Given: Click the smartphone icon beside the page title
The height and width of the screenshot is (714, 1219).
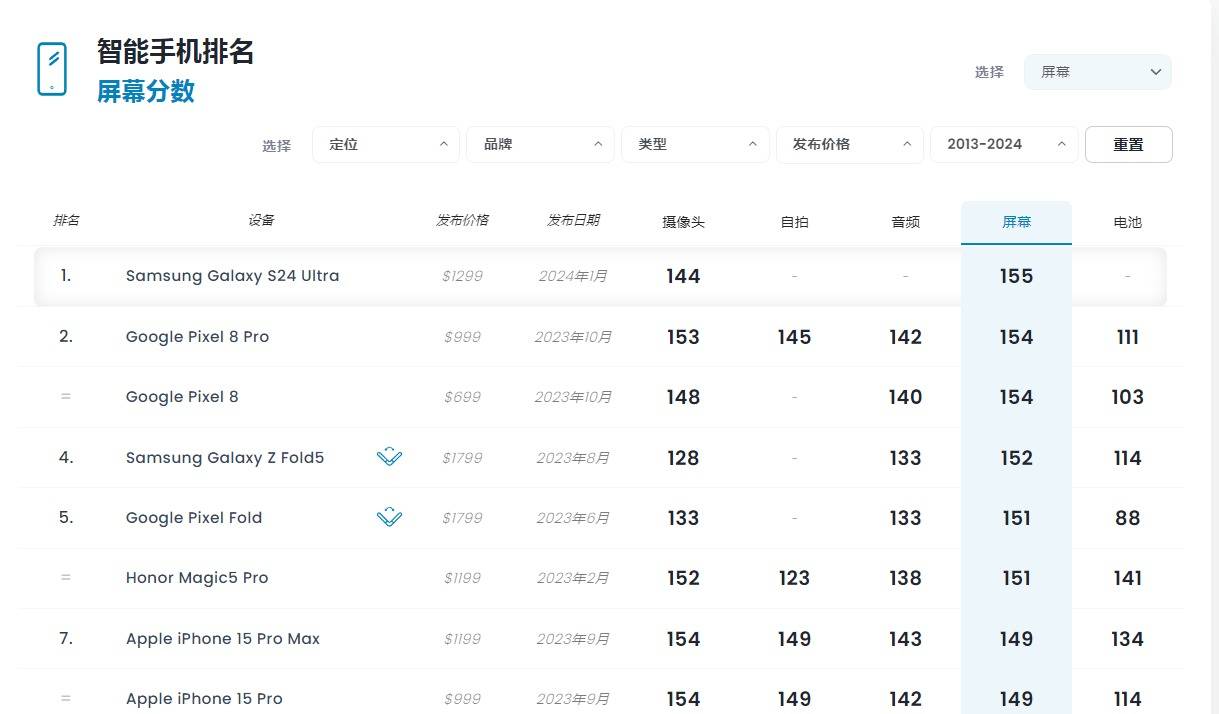Looking at the screenshot, I should 52,69.
